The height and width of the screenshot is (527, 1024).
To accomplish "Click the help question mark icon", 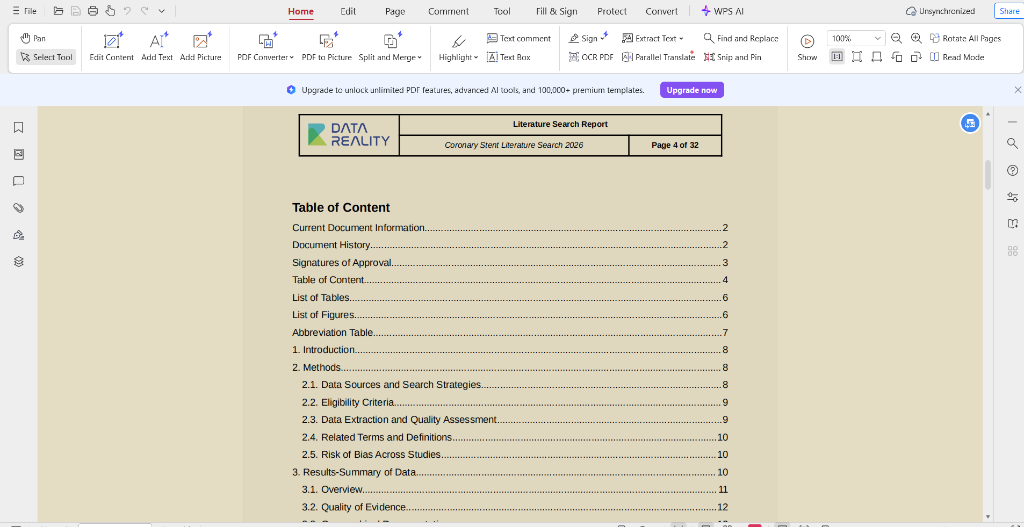I will coord(1012,170).
